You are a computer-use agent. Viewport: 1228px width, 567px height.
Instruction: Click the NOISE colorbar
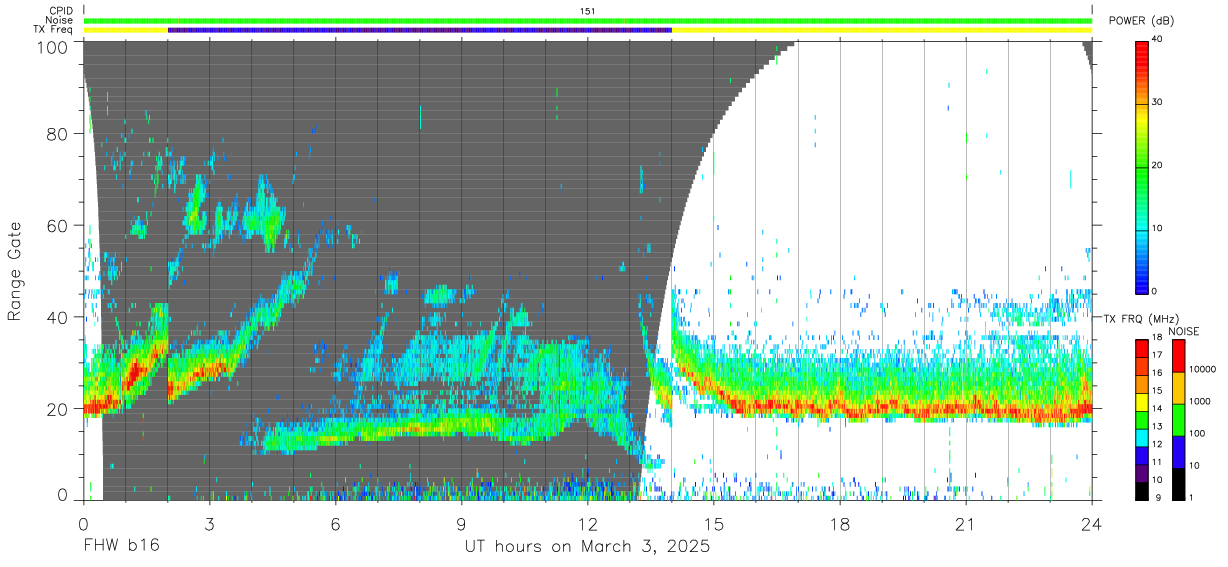point(1178,419)
